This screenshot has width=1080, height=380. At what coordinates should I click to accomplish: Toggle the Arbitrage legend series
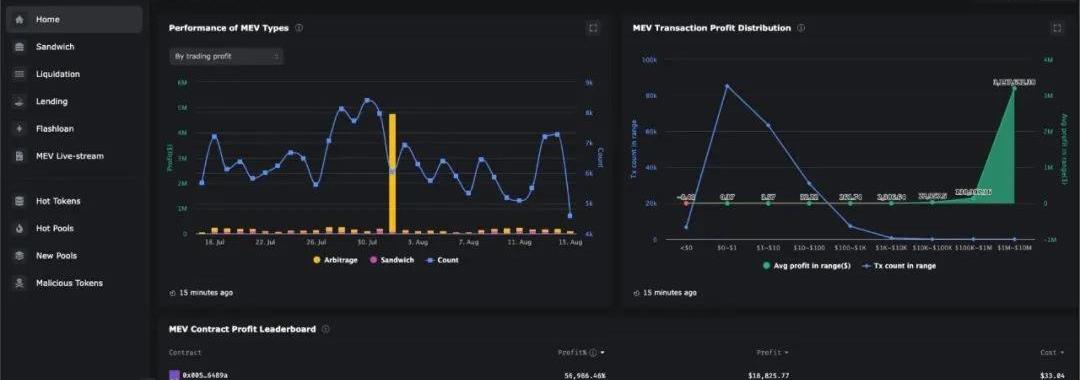coord(335,260)
